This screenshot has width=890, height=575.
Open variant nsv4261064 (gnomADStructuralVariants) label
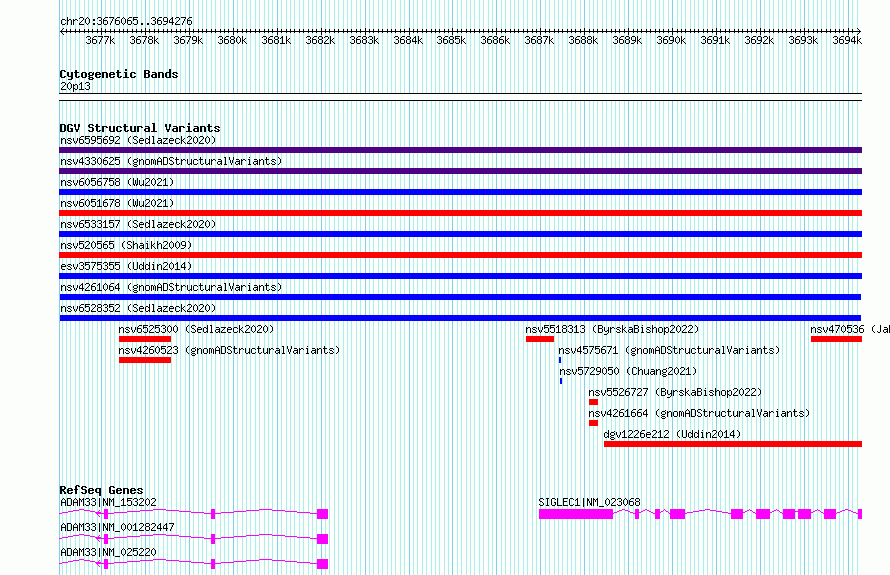point(171,287)
